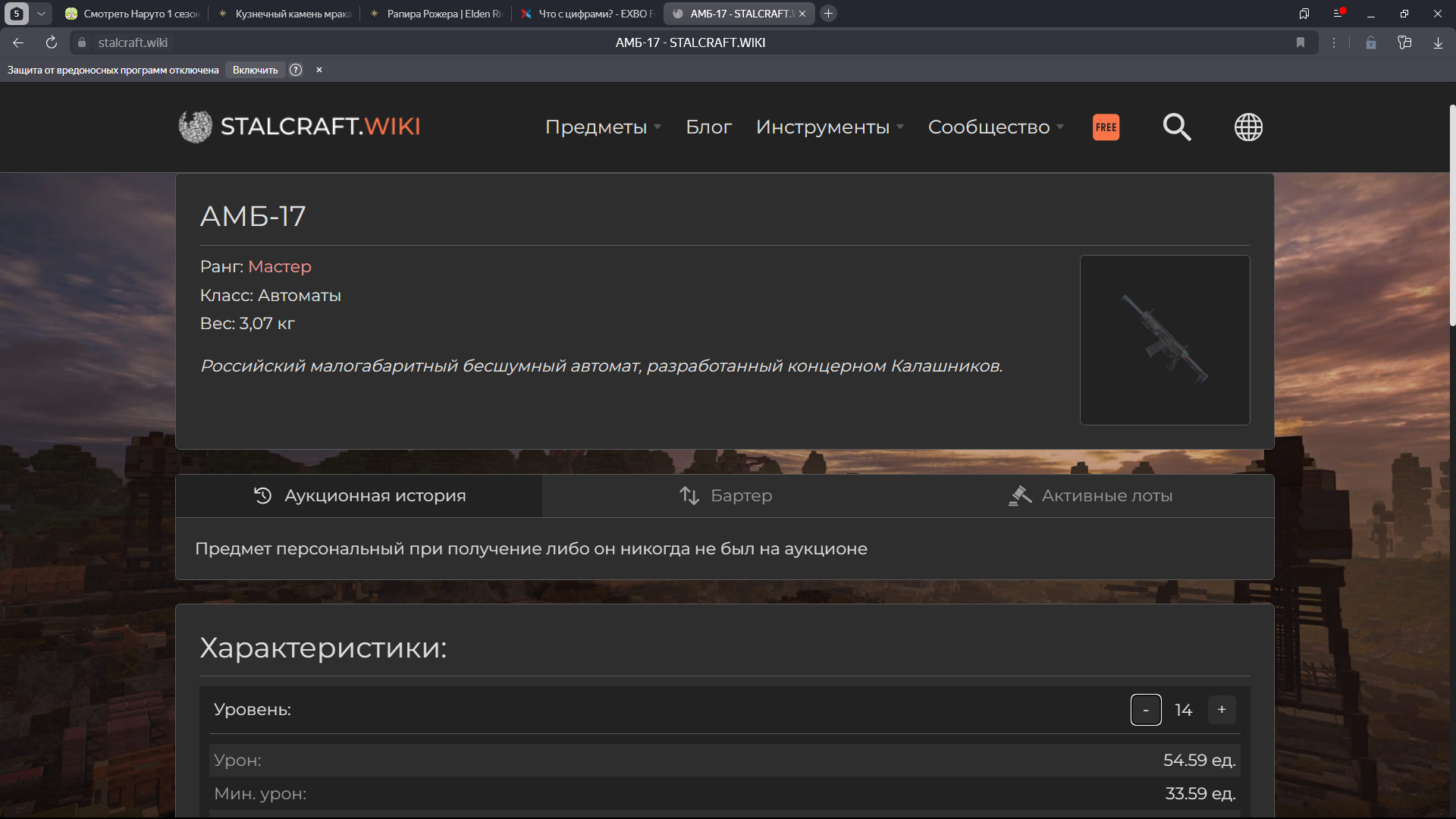Click the lock protection icon in the toolbar
The height and width of the screenshot is (819, 1456).
point(1371,43)
